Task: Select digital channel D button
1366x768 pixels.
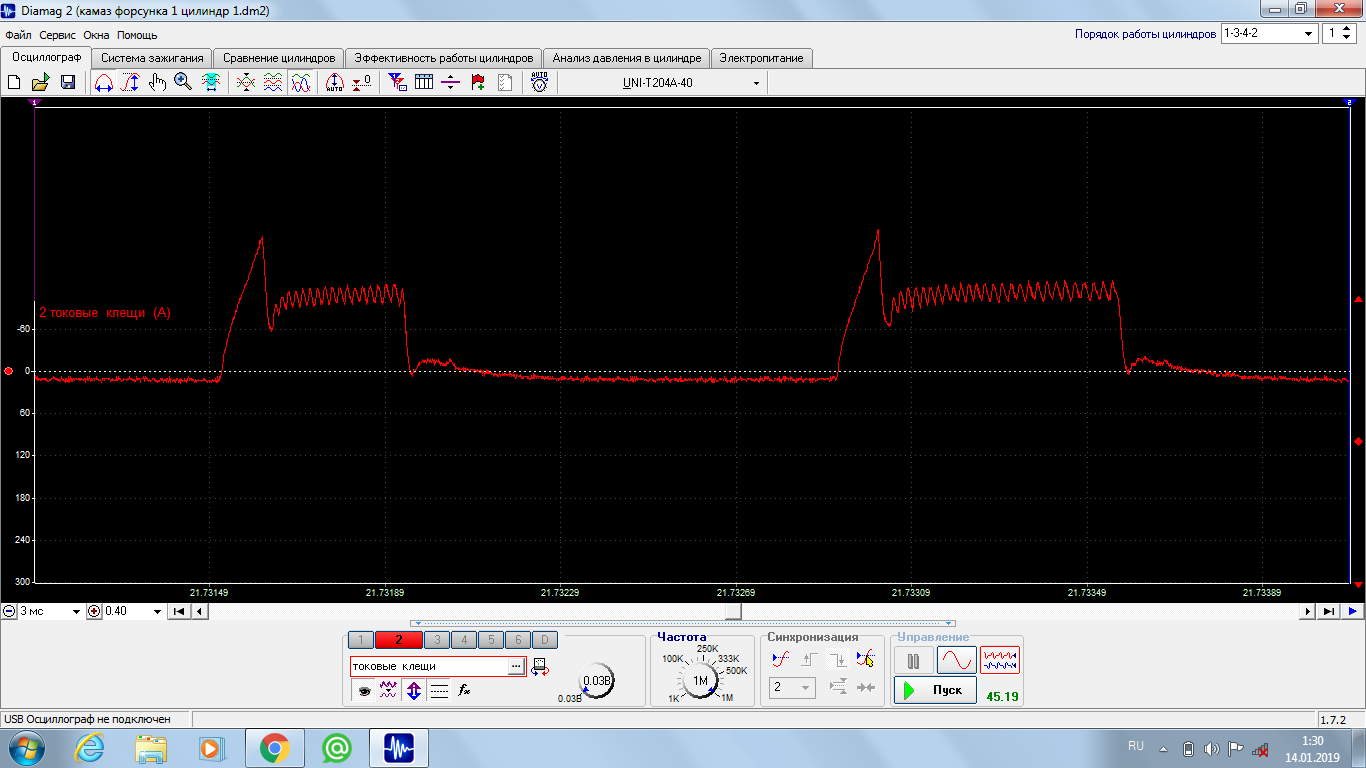Action: [544, 640]
